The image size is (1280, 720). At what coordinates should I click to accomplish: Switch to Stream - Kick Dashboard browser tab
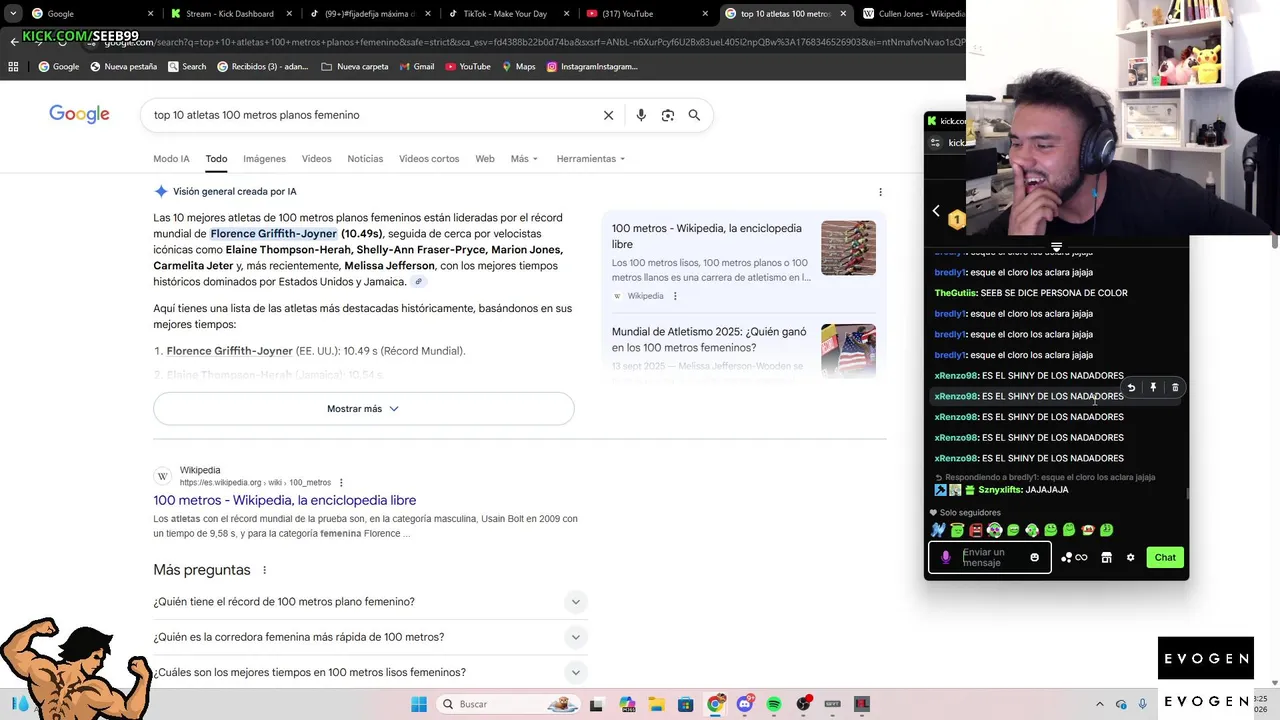(228, 14)
